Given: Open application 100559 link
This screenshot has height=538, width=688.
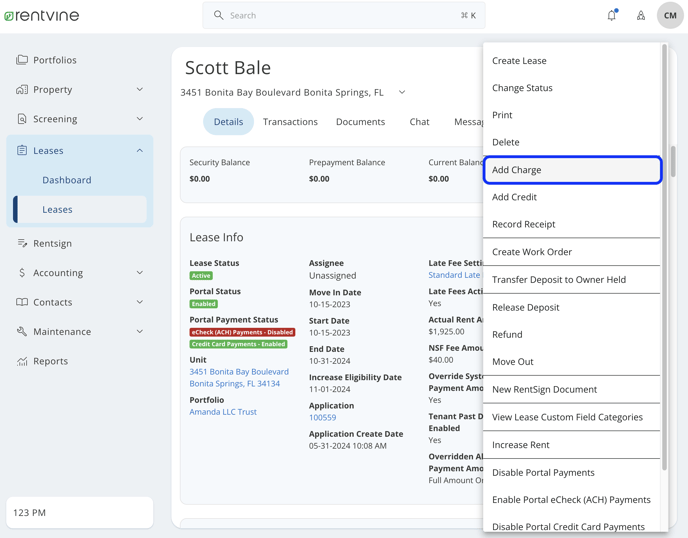Looking at the screenshot, I should pyautogui.click(x=322, y=418).
